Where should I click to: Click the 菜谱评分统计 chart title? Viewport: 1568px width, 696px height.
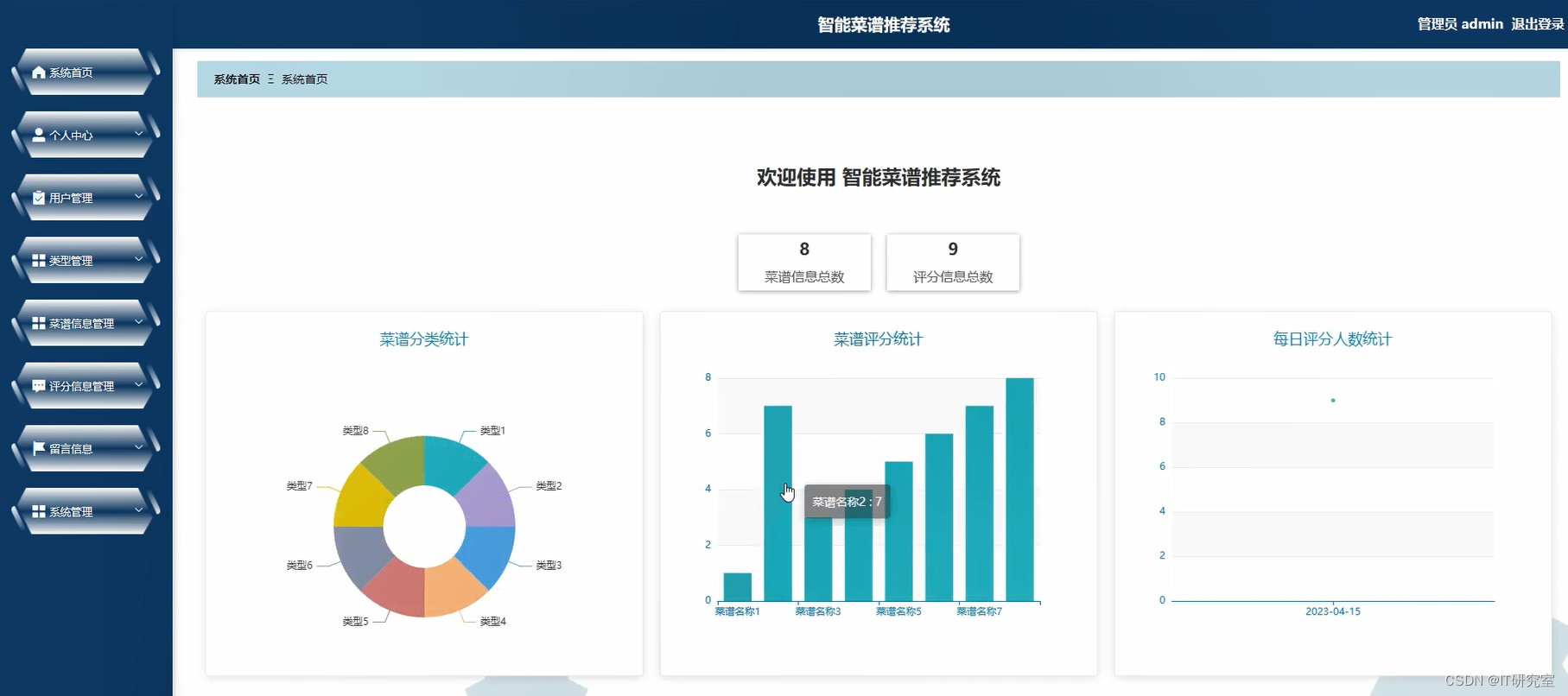point(879,339)
